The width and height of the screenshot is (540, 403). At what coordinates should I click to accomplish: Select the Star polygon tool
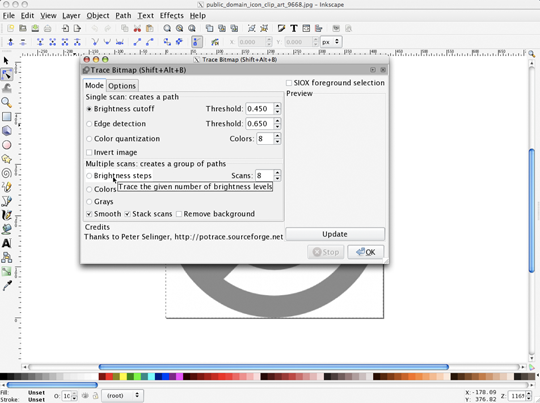[x=7, y=159]
